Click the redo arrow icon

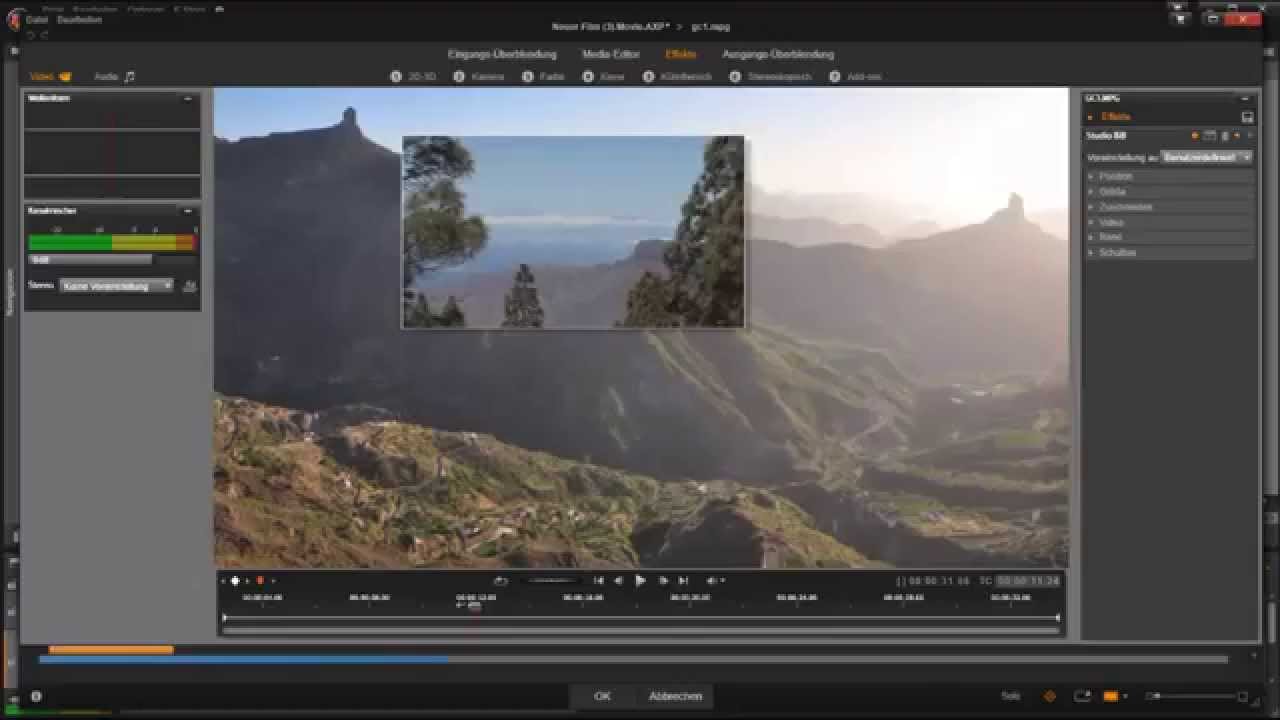[x=45, y=35]
